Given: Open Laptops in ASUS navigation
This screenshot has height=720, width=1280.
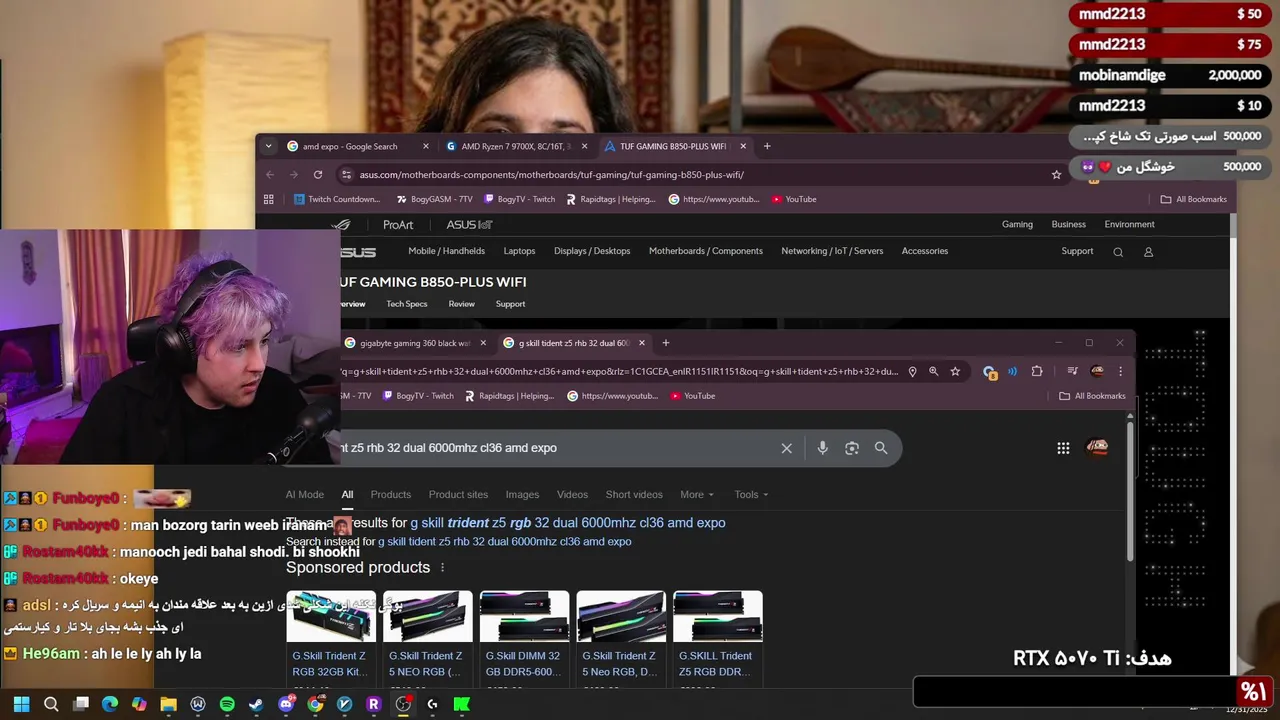Looking at the screenshot, I should click(x=519, y=251).
